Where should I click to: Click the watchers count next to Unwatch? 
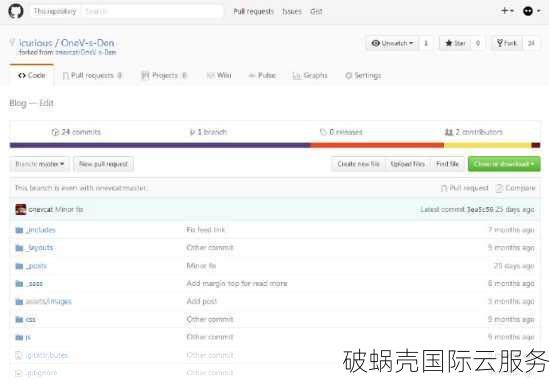[x=426, y=43]
